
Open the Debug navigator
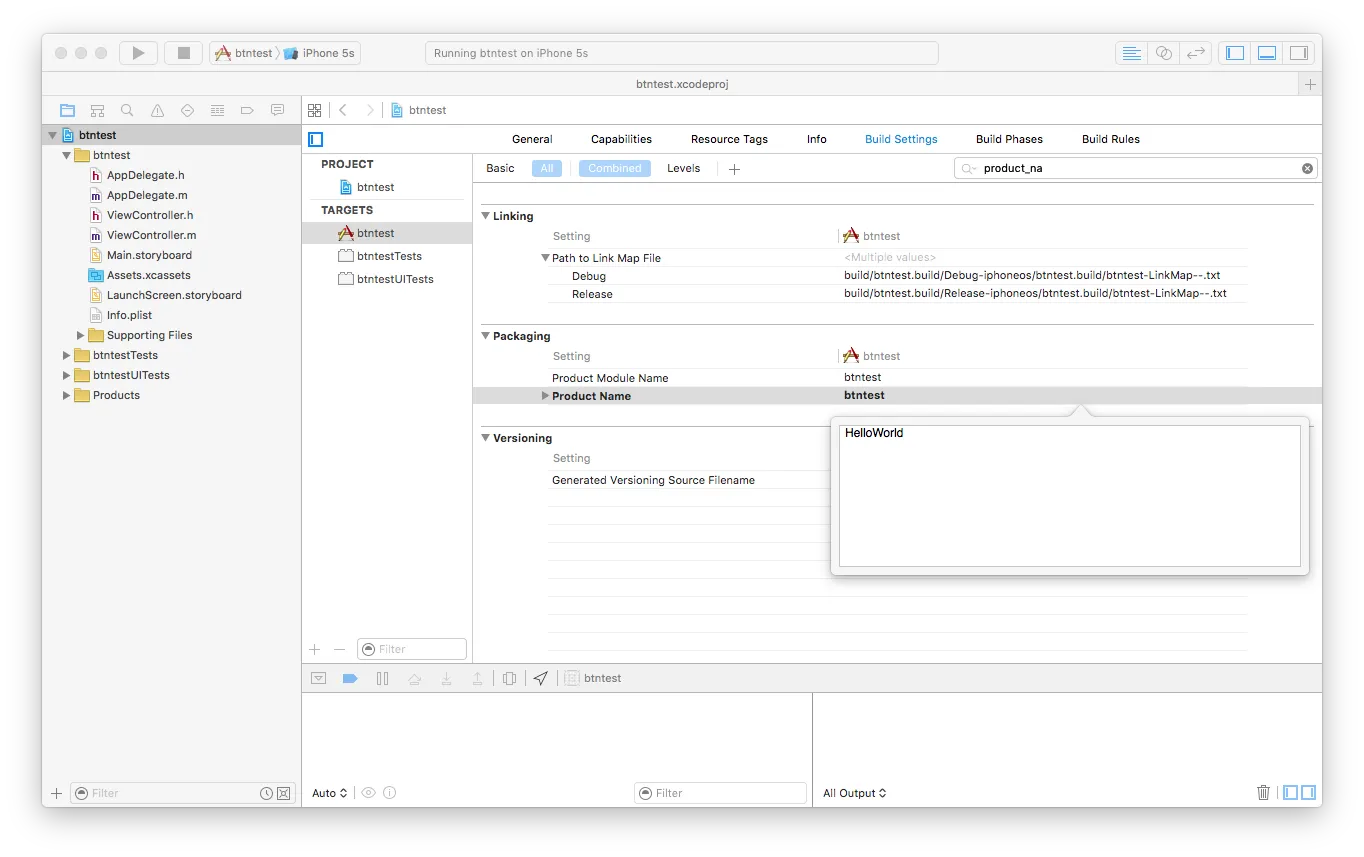pos(217,110)
